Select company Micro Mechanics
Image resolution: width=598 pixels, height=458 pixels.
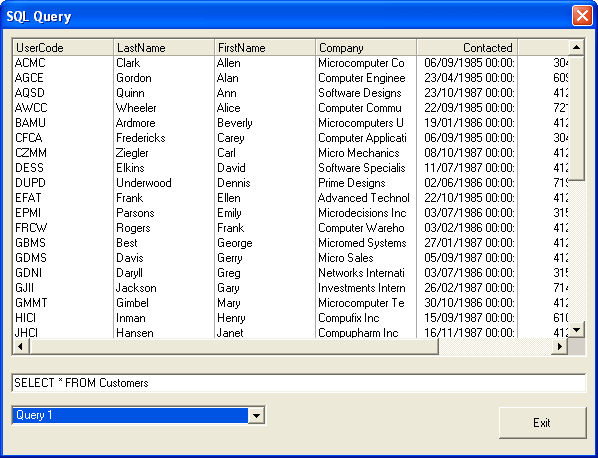click(358, 153)
